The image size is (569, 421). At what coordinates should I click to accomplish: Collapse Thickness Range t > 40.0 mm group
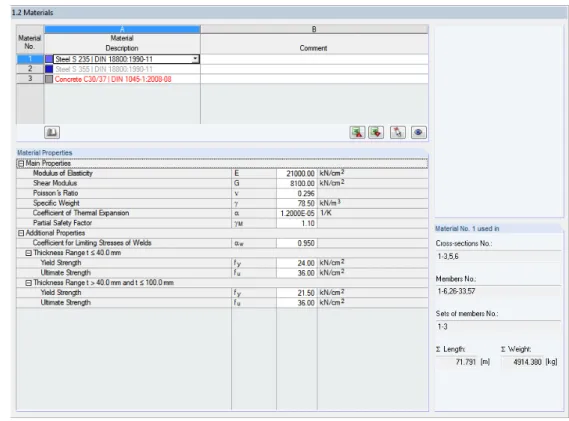29,283
